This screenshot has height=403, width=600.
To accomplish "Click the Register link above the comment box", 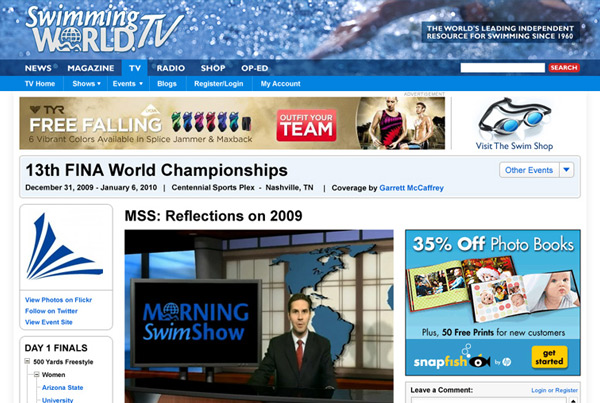I will [566, 390].
